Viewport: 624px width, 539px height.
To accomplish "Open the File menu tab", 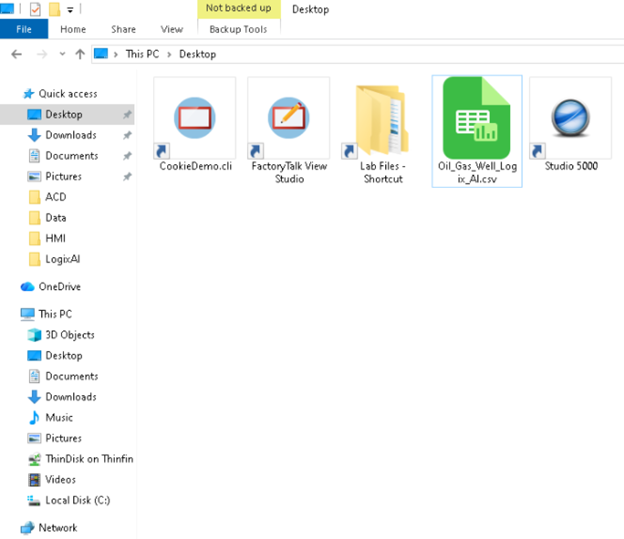I will 24,29.
